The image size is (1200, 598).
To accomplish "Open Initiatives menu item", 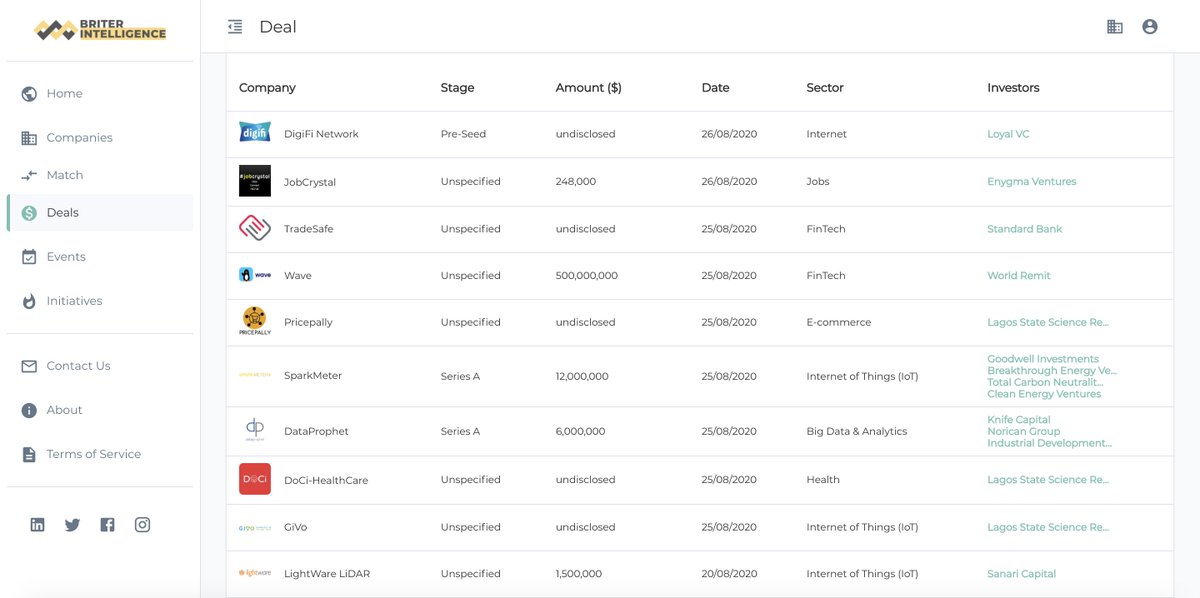I will pyautogui.click(x=75, y=301).
